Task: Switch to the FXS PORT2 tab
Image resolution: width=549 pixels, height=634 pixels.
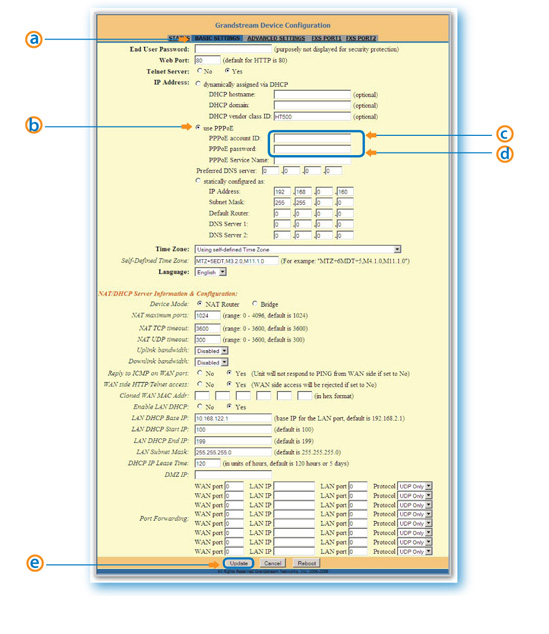Action: click(x=361, y=38)
